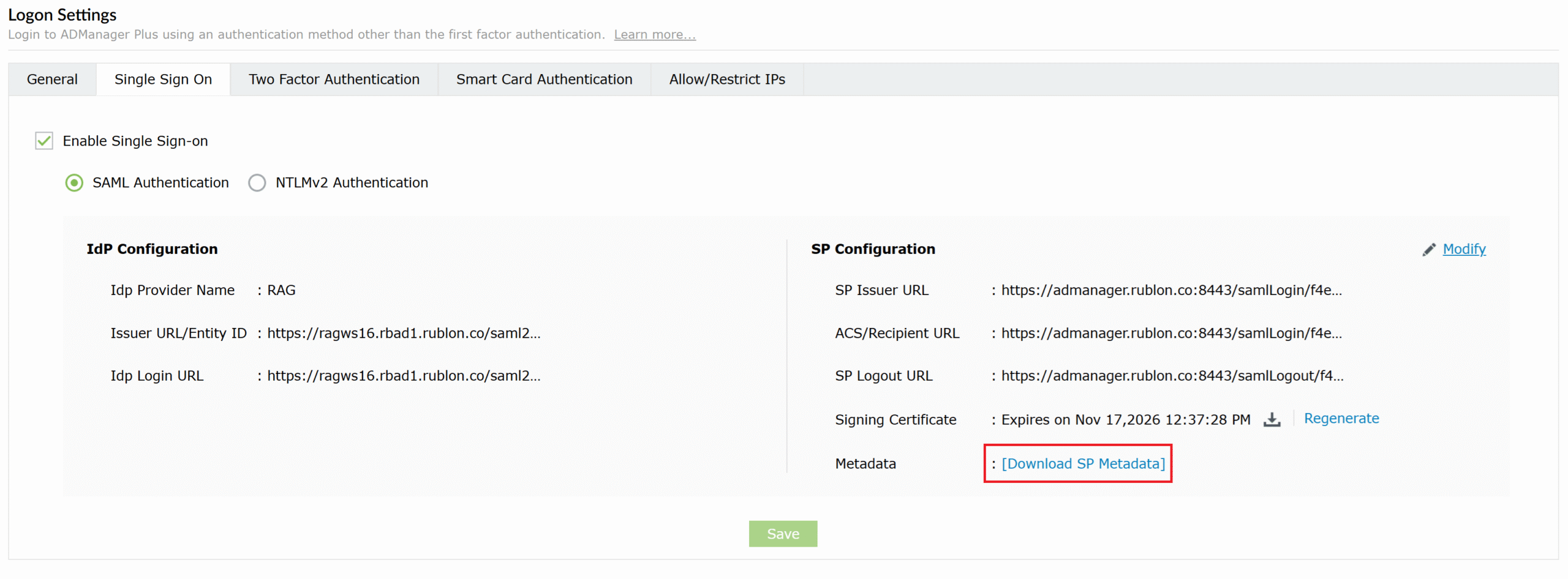Click the ACS/Recipient URL value
This screenshot has width=1568, height=579.
tap(1171, 333)
